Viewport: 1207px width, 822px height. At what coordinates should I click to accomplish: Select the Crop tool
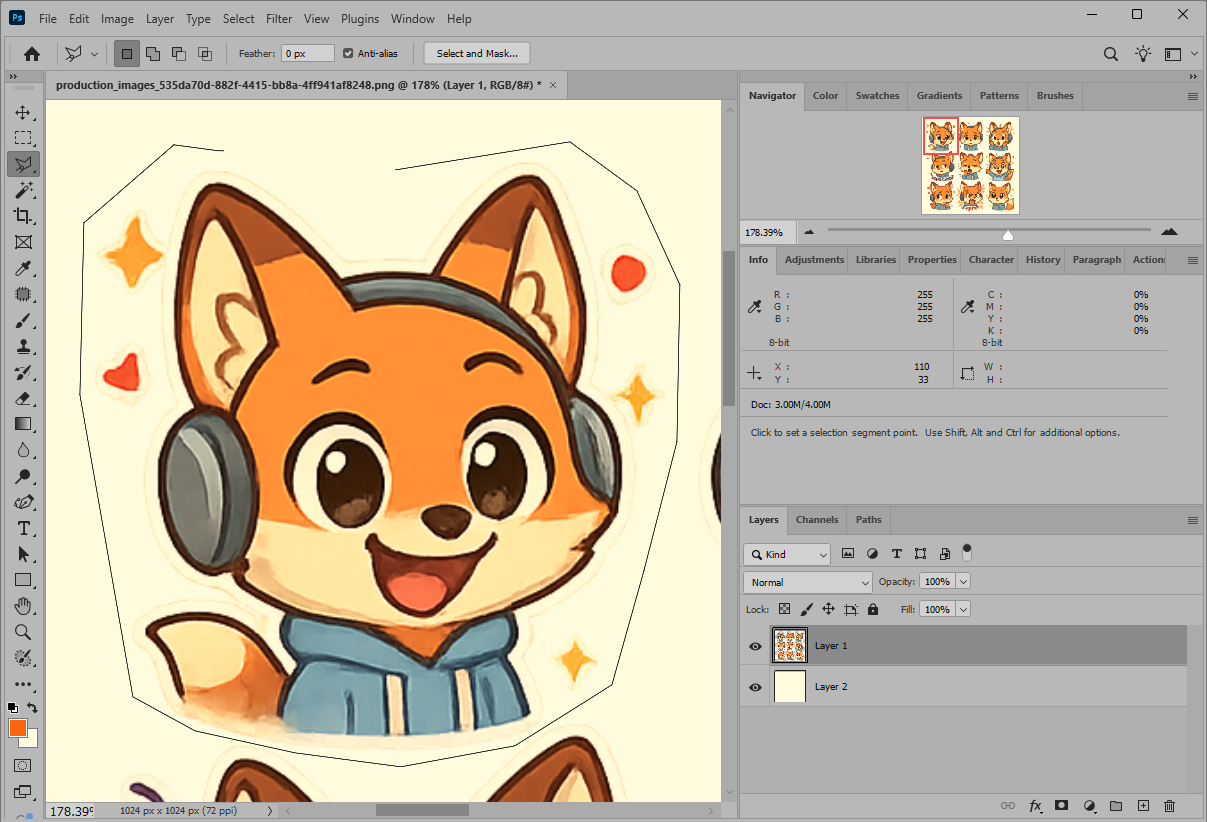click(x=23, y=216)
